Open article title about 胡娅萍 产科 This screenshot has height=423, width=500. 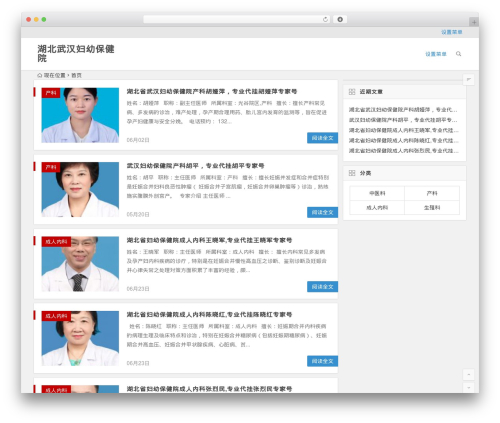[212, 91]
